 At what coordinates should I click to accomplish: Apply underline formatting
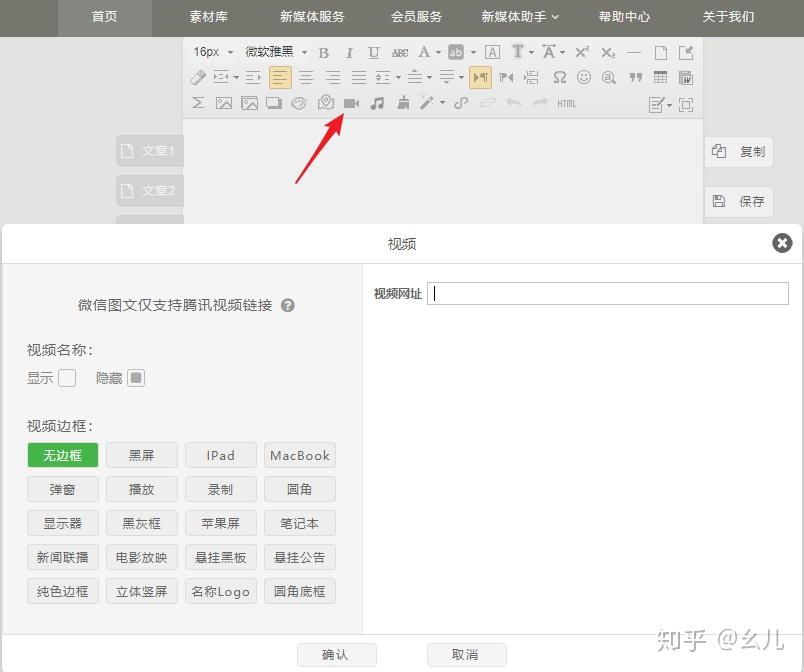[374, 53]
